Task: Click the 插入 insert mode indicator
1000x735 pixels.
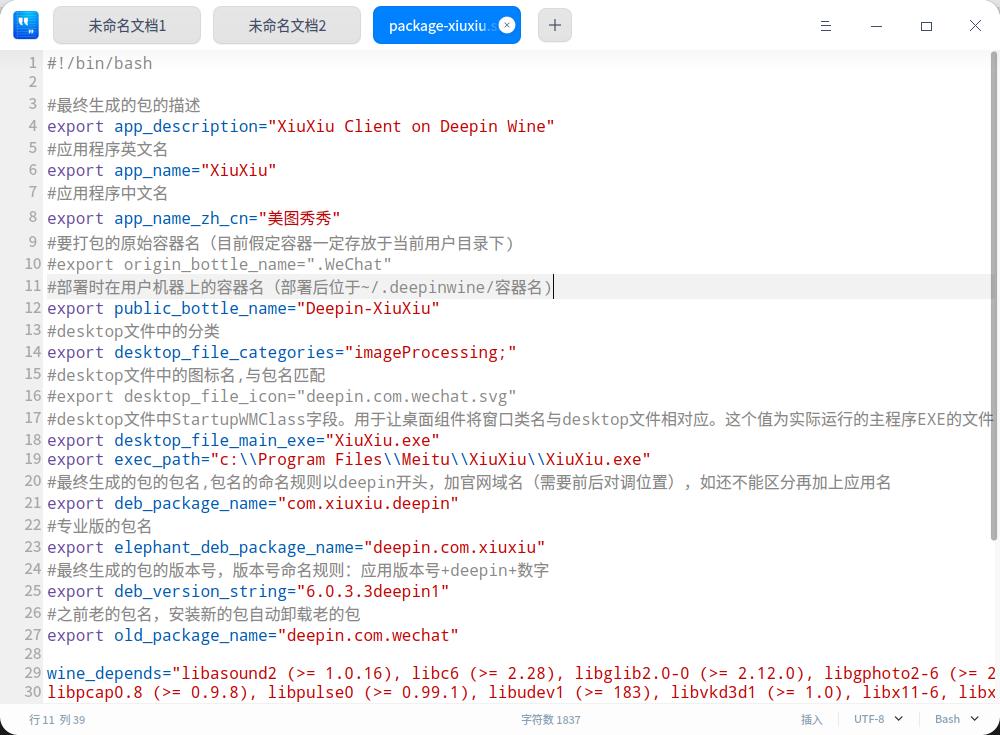Action: point(811,720)
